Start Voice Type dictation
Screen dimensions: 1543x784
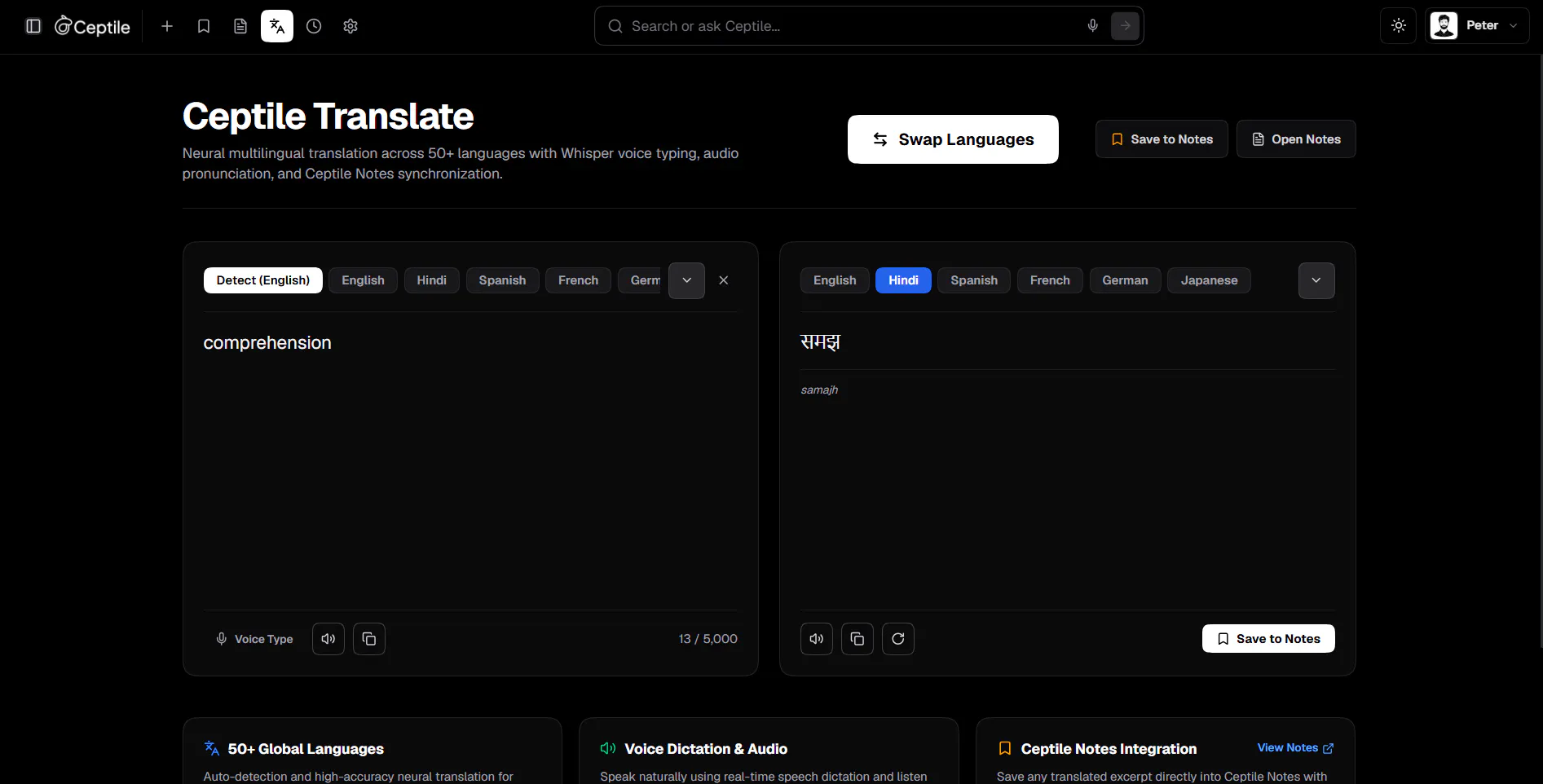tap(254, 639)
